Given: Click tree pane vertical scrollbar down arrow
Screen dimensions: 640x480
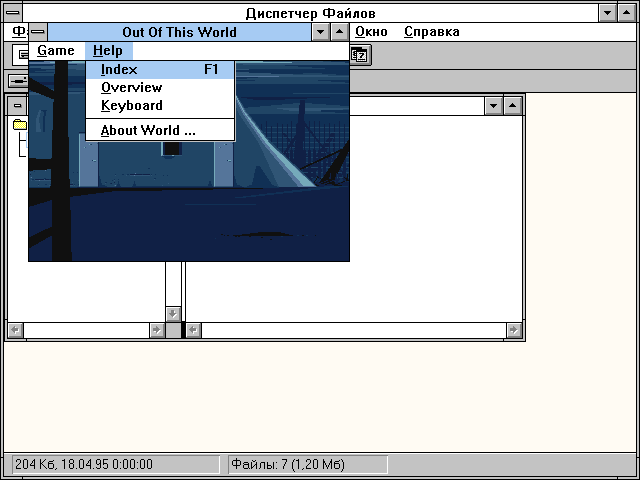Looking at the screenshot, I should [x=173, y=314].
